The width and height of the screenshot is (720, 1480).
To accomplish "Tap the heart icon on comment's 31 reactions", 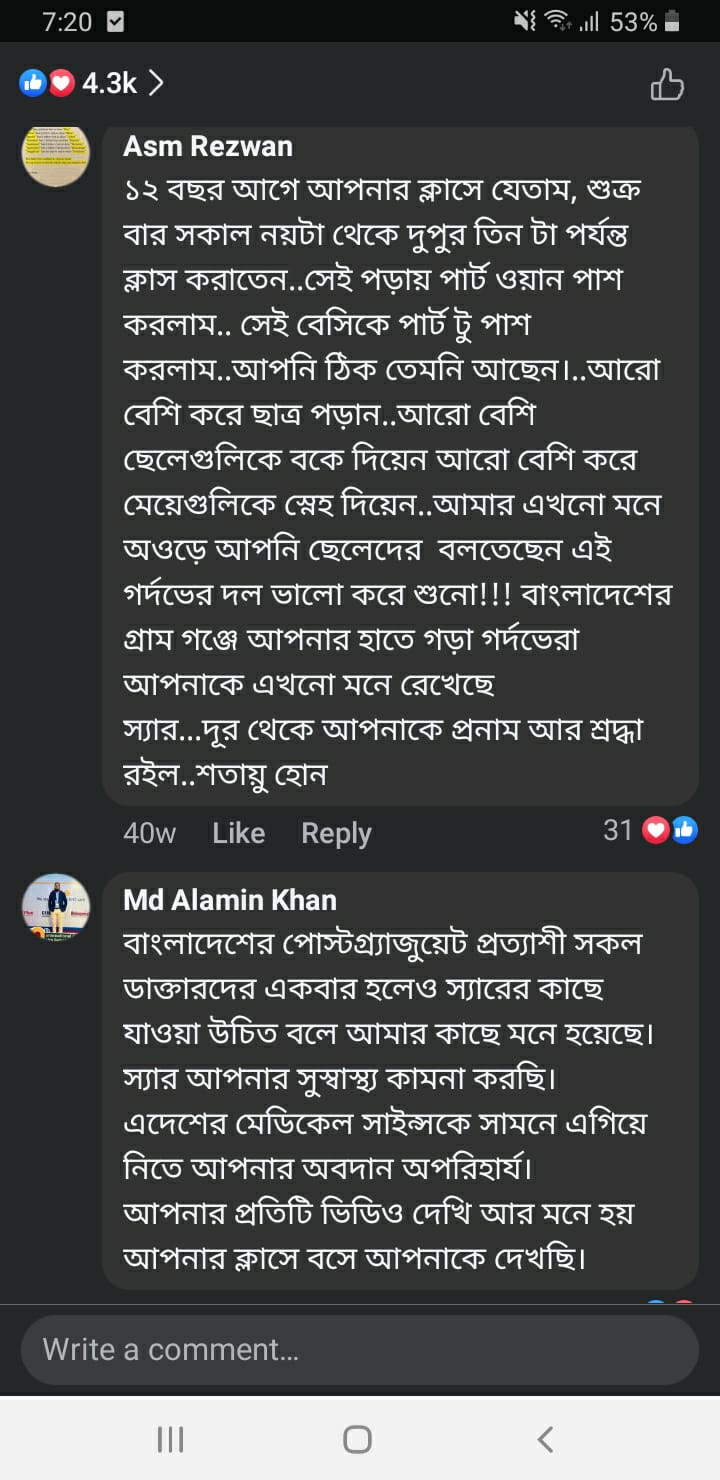I will (656, 829).
